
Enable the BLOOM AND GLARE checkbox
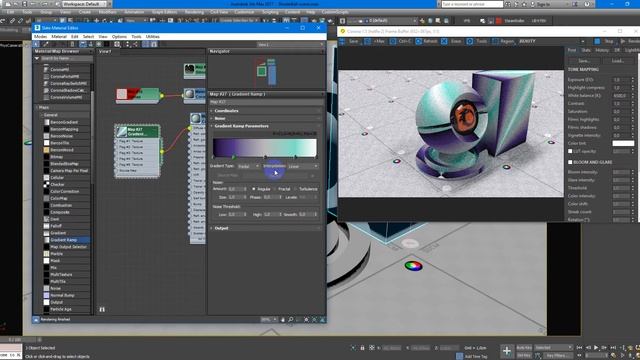570,162
